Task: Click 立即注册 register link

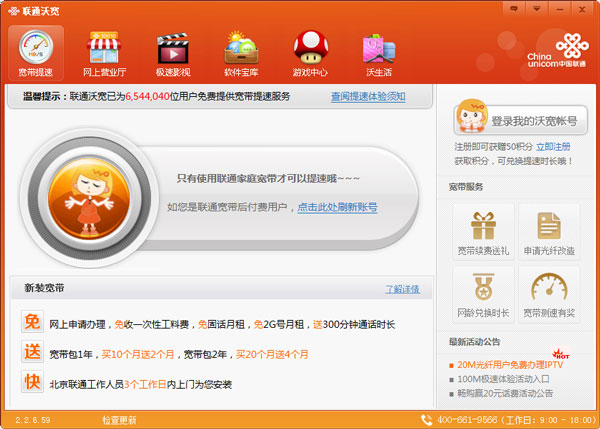Action: pyautogui.click(x=553, y=147)
